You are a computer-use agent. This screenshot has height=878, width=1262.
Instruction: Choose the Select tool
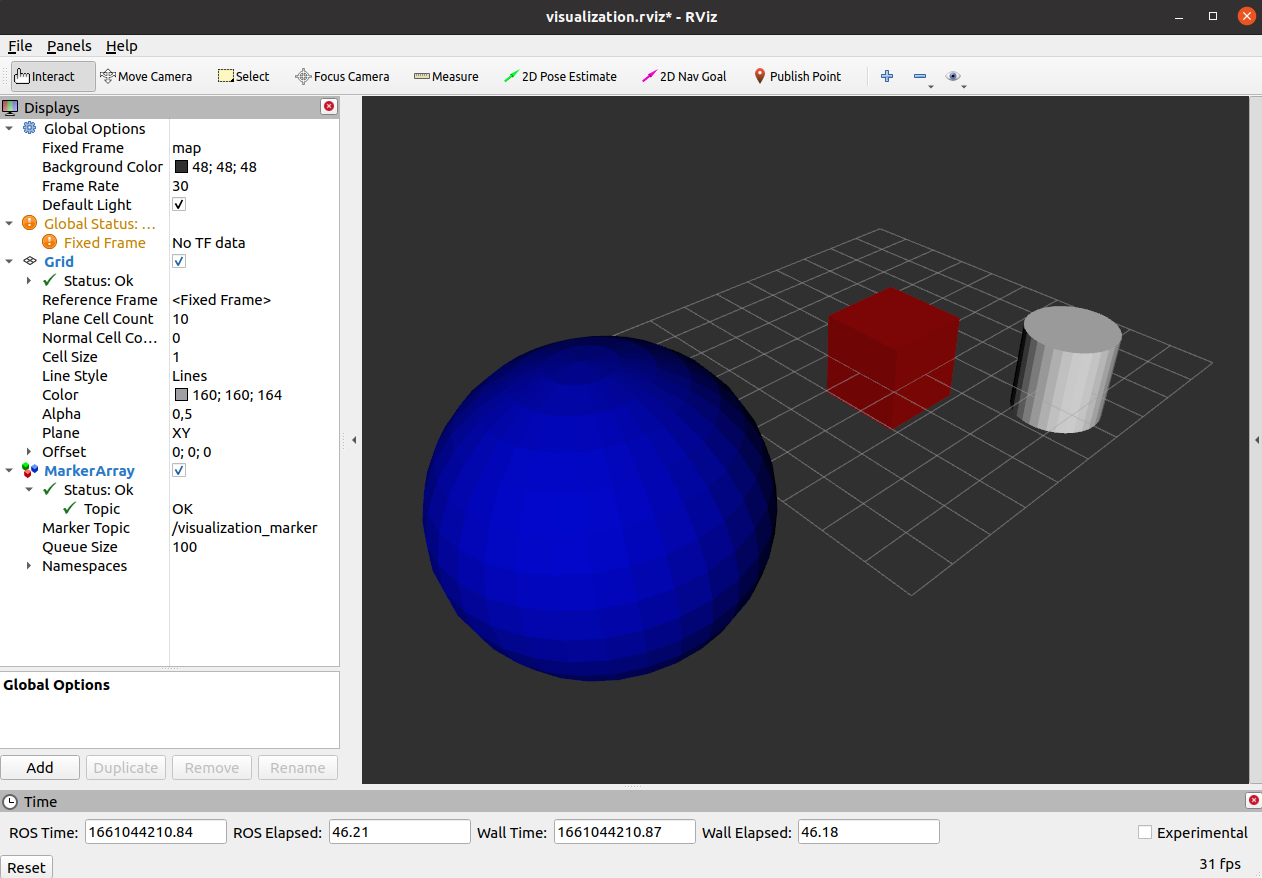(x=243, y=76)
